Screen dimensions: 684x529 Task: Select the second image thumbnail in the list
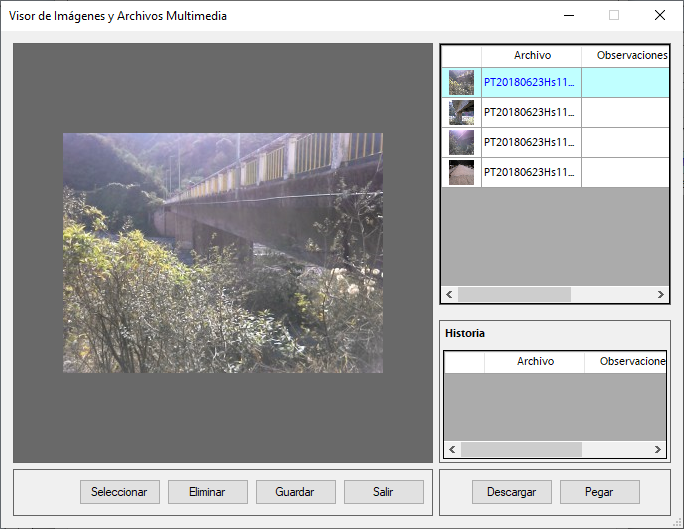pos(461,113)
